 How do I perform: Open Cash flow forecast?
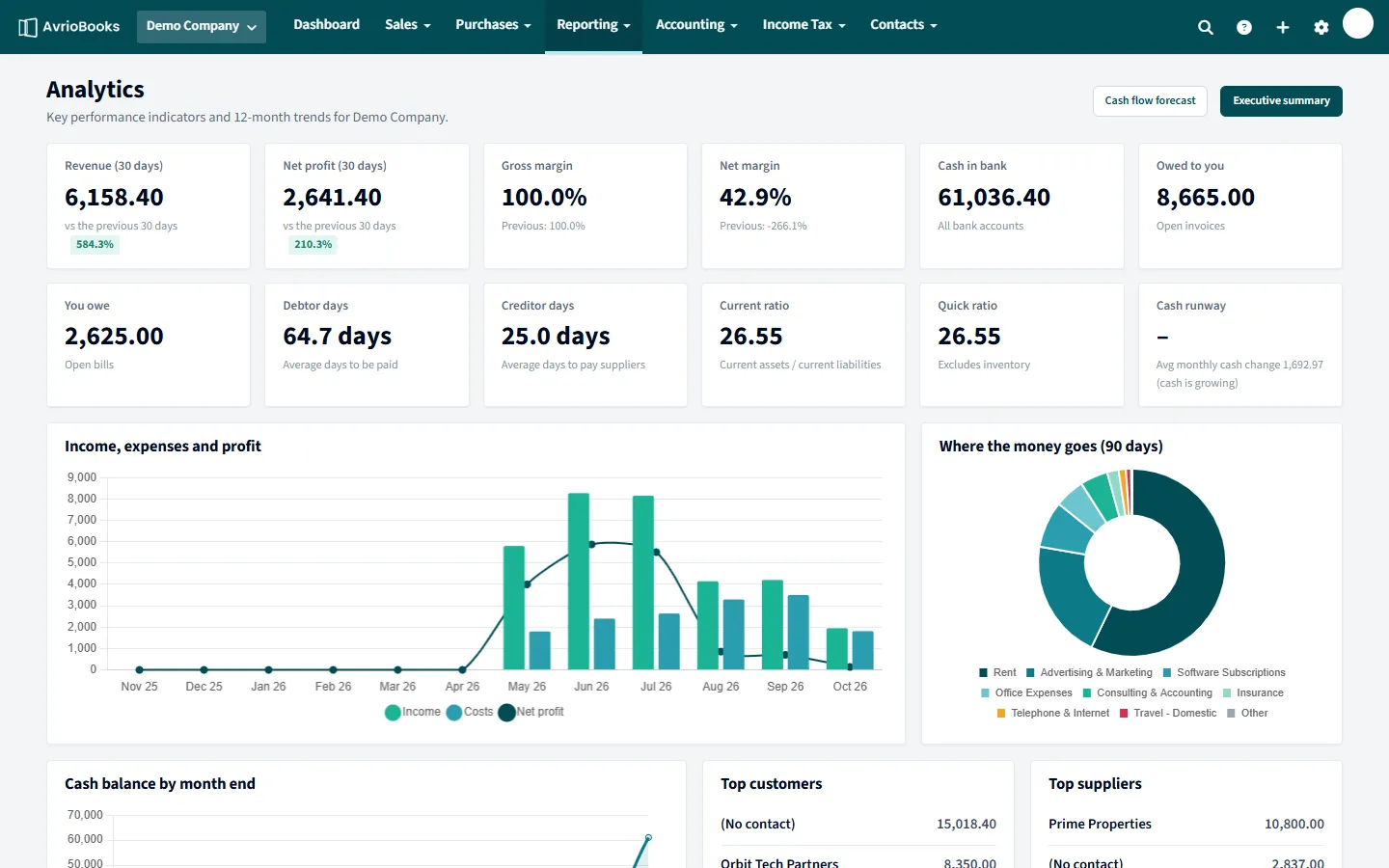pos(1150,101)
